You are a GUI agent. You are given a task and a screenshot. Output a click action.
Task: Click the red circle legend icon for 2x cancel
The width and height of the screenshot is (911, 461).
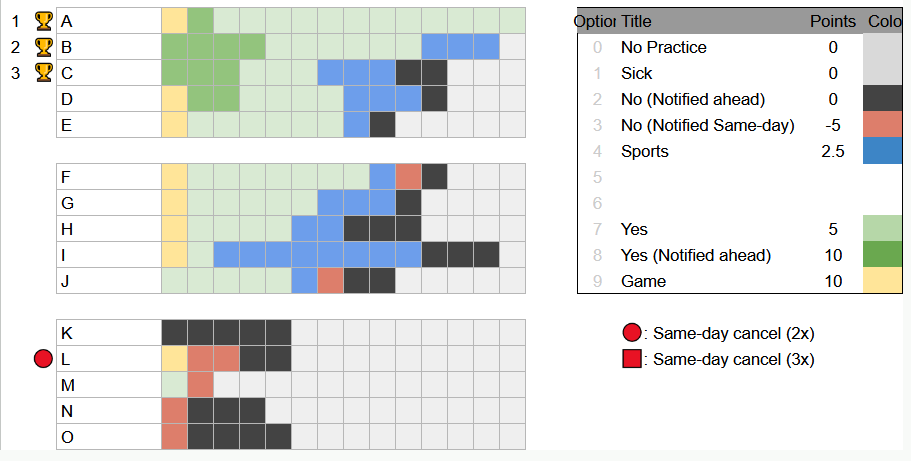632,333
